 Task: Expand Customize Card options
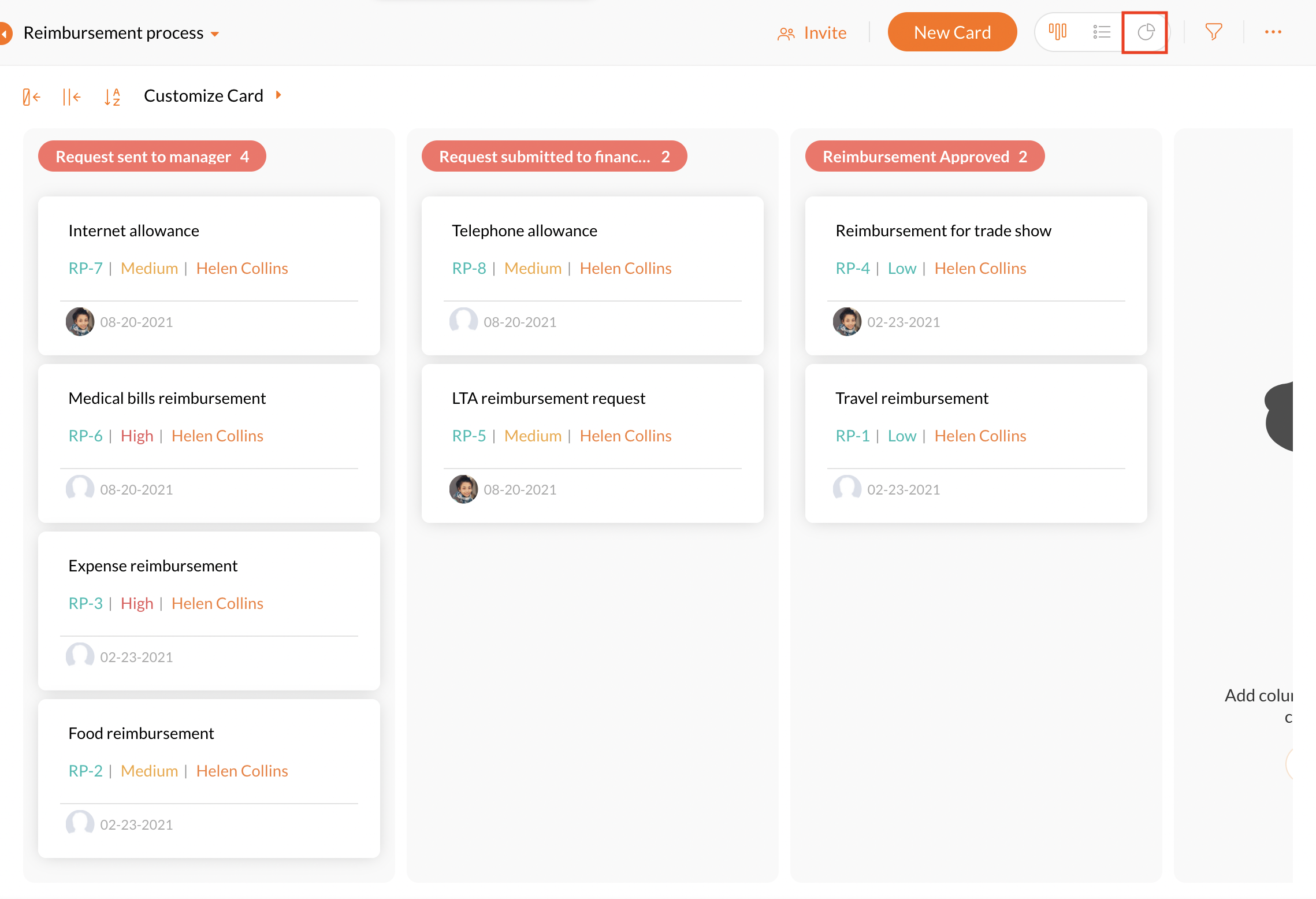[278, 95]
